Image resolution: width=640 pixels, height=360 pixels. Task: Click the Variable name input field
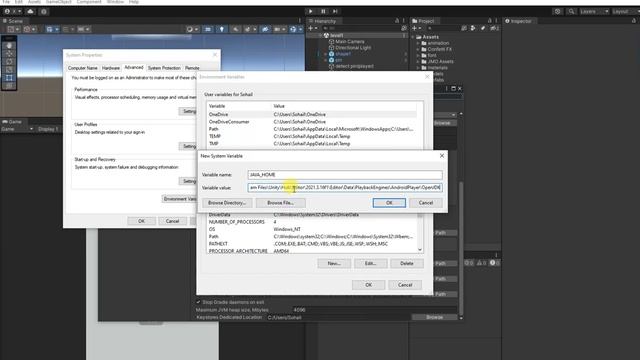click(345, 175)
